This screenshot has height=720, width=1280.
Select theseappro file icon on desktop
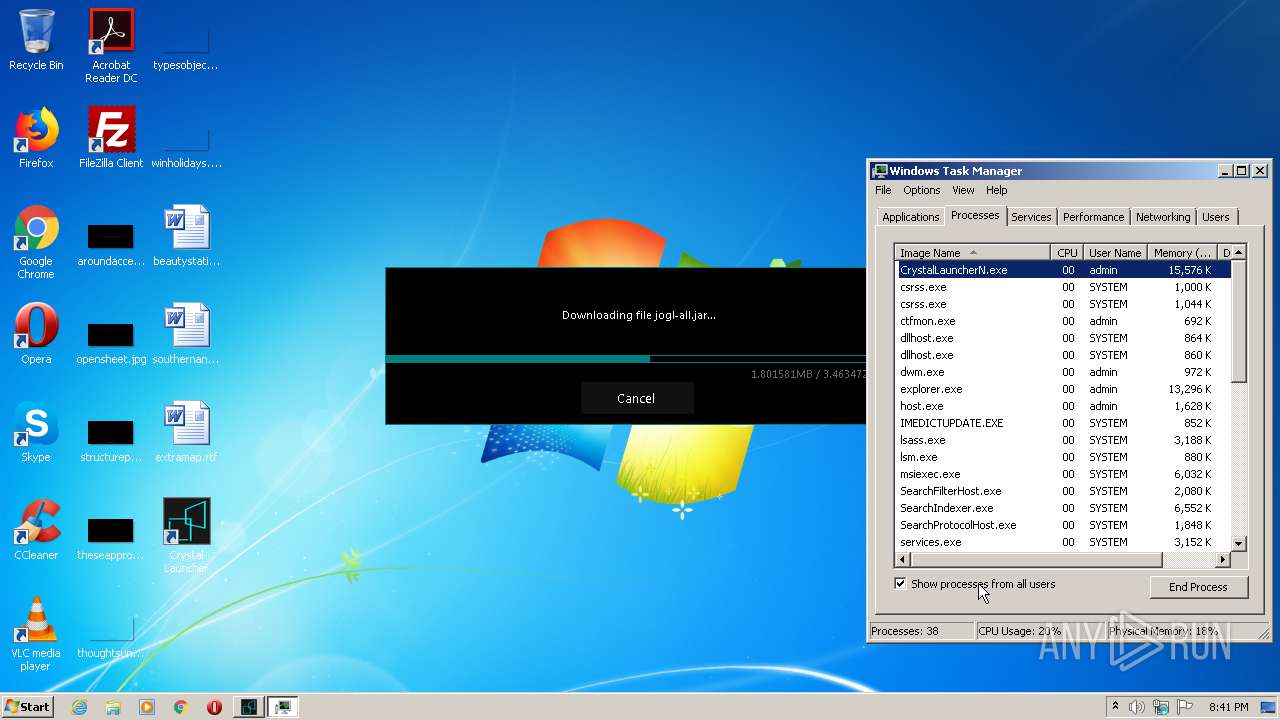pos(111,537)
